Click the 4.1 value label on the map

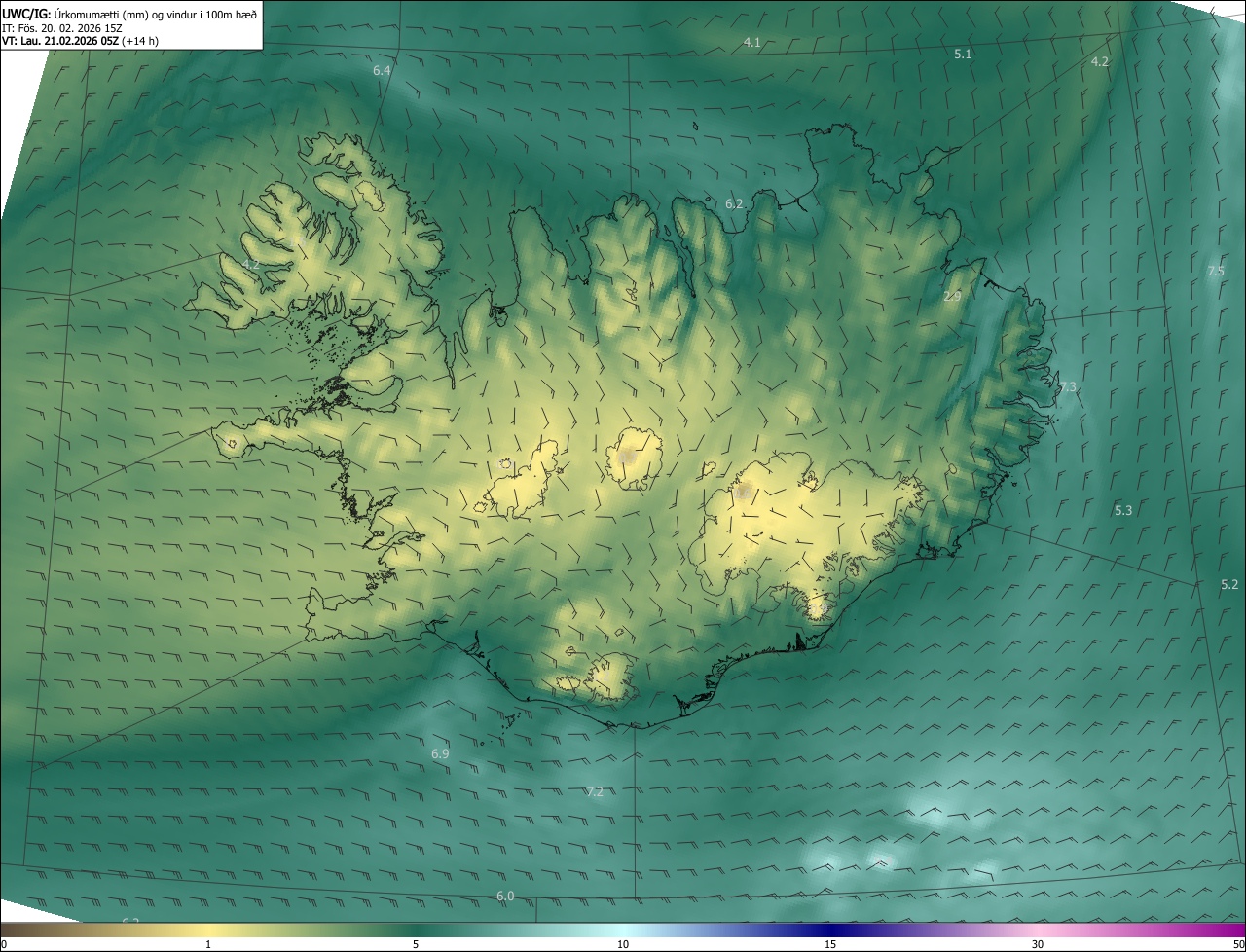(x=751, y=42)
